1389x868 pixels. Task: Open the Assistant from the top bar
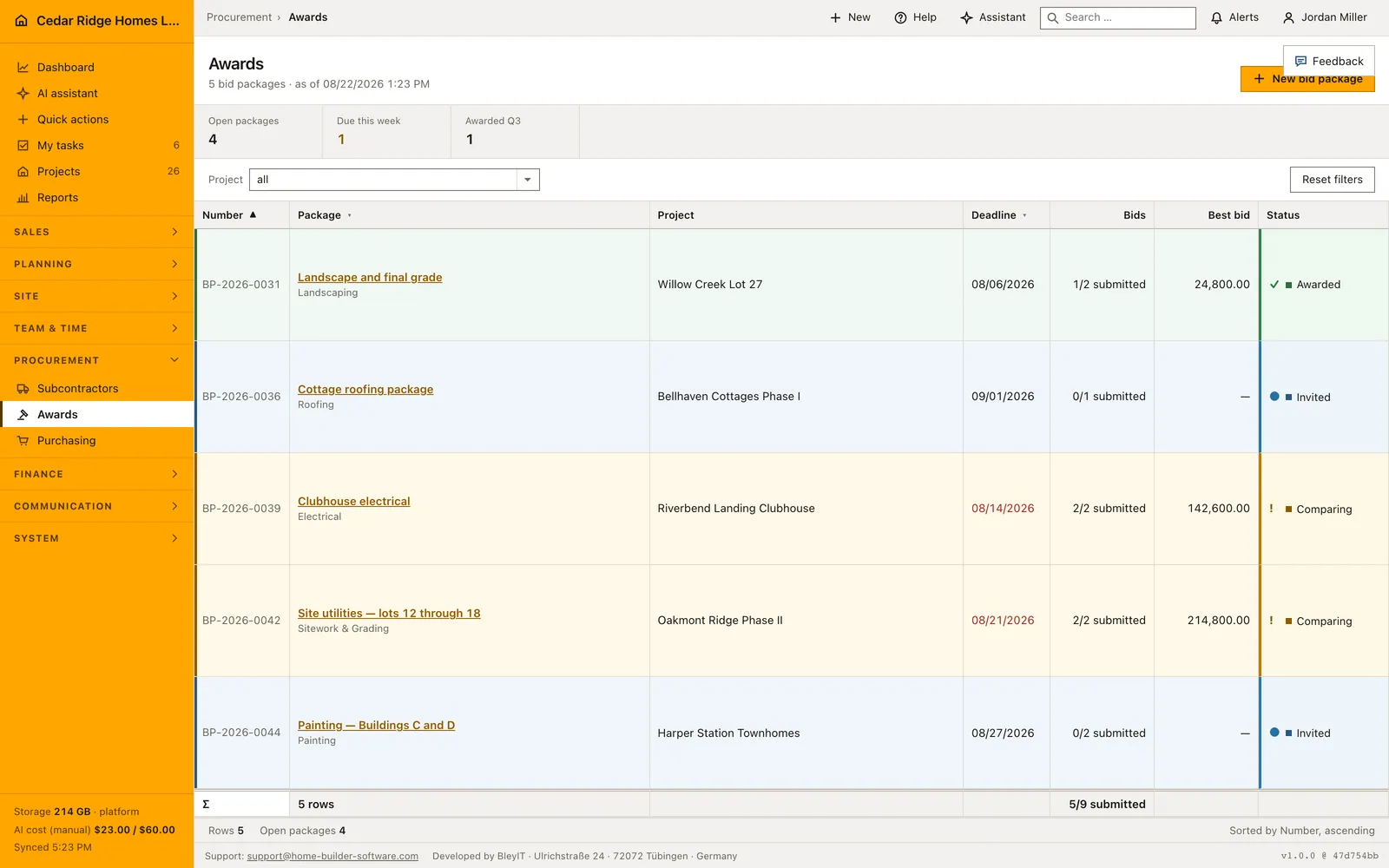tap(993, 17)
